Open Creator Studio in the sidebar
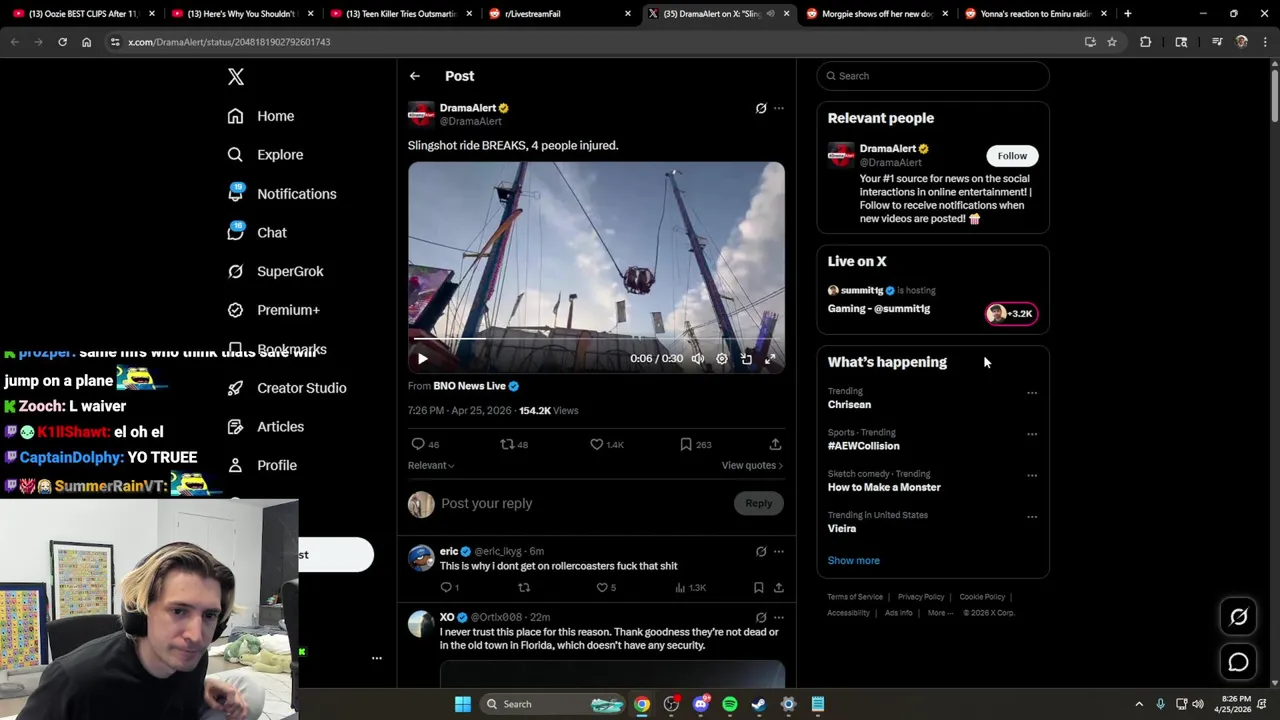This screenshot has width=1280, height=720. [x=287, y=388]
